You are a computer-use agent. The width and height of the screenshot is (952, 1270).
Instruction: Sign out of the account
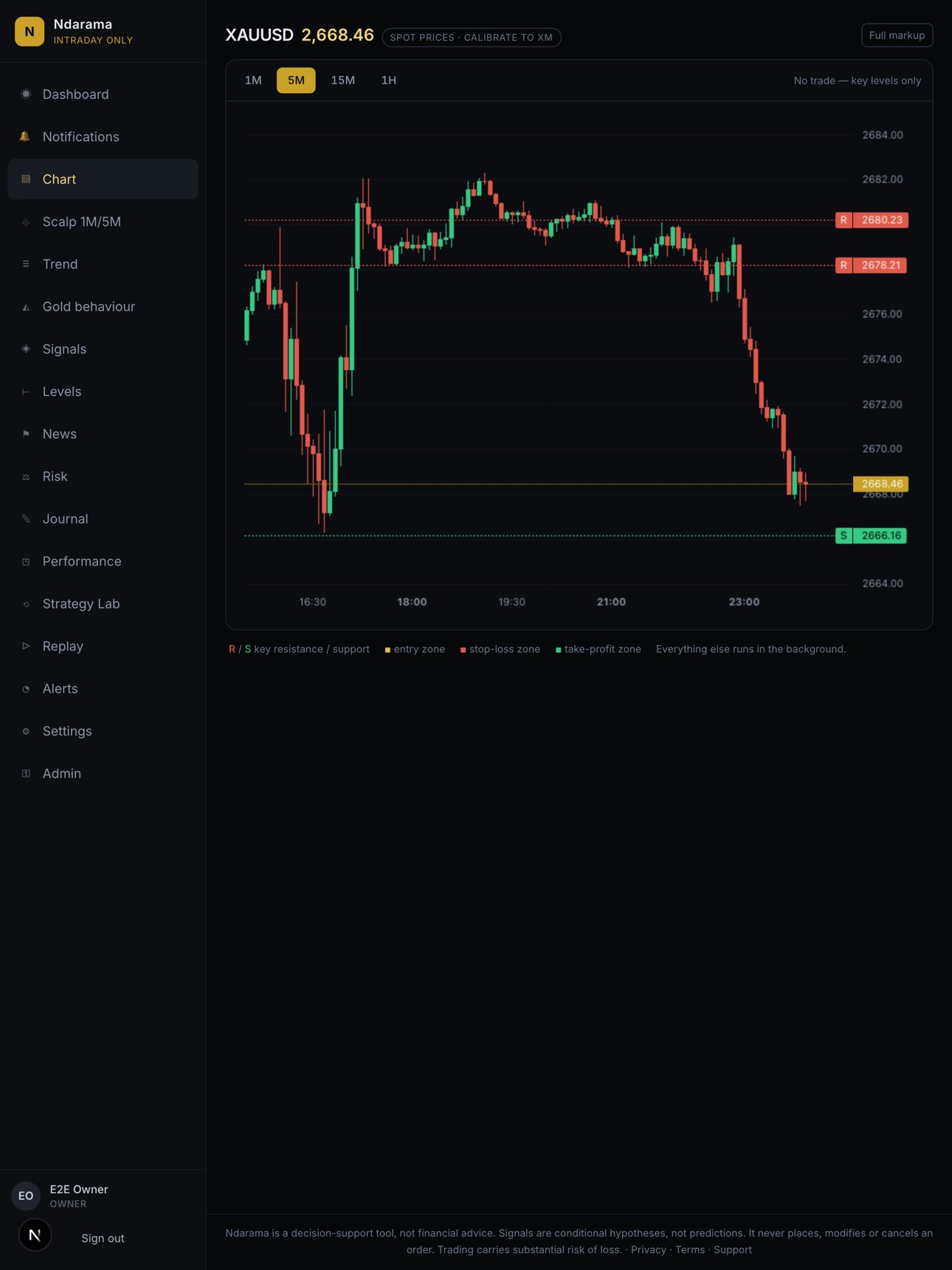[103, 1238]
